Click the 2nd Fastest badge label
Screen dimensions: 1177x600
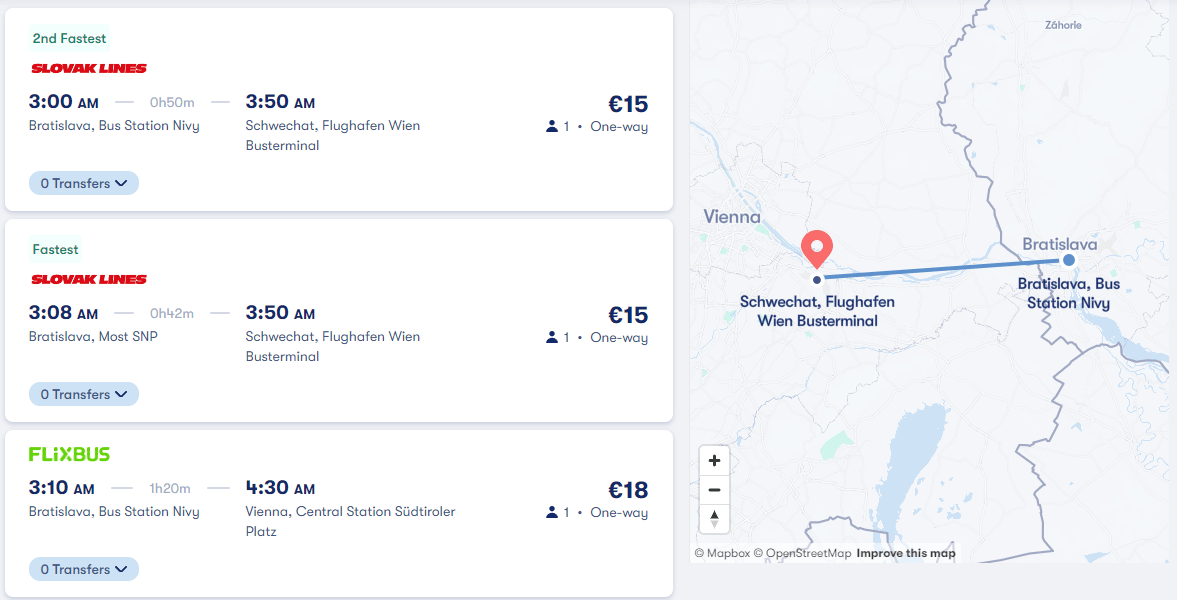coord(69,38)
